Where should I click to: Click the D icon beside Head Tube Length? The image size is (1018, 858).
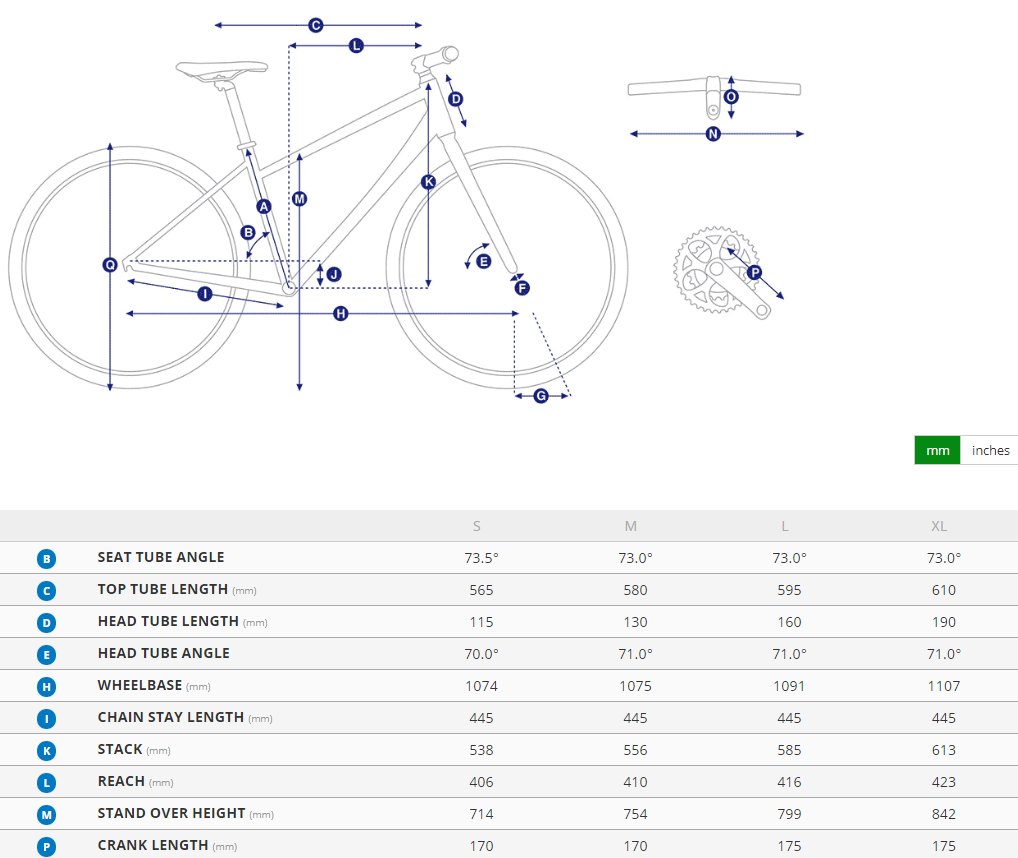tap(46, 622)
